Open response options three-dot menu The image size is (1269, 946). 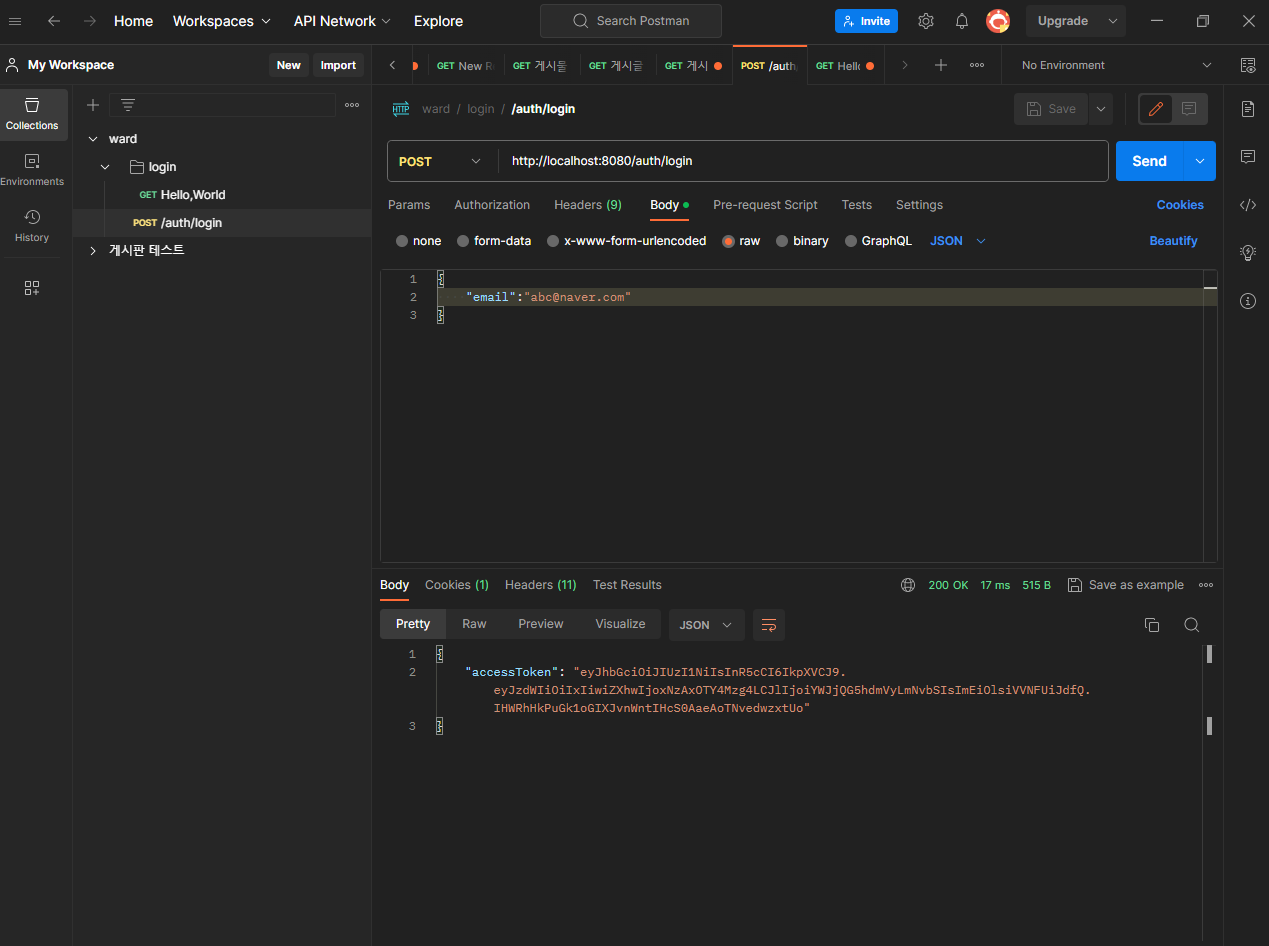(x=1206, y=585)
